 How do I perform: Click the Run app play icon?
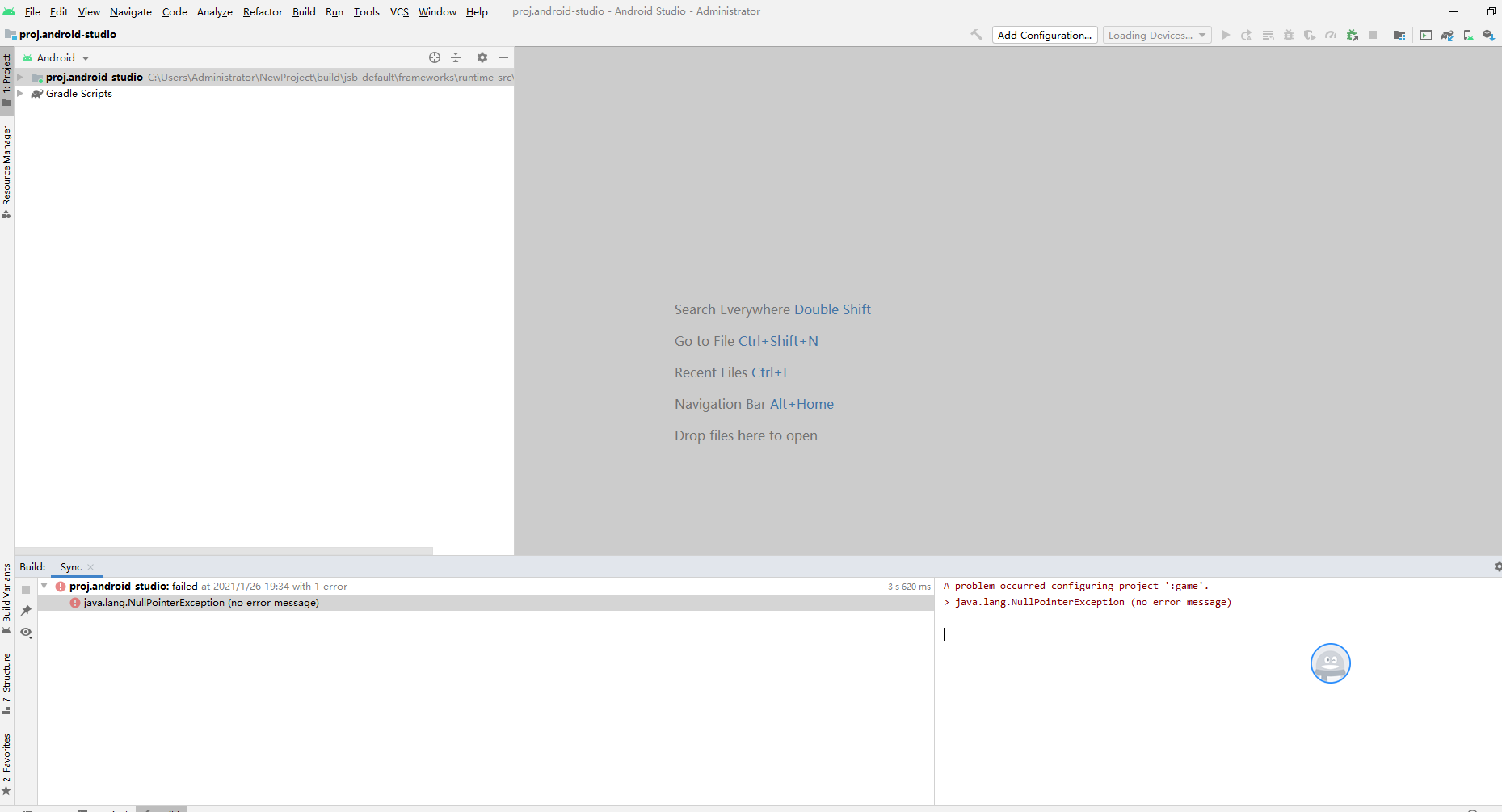(1226, 35)
